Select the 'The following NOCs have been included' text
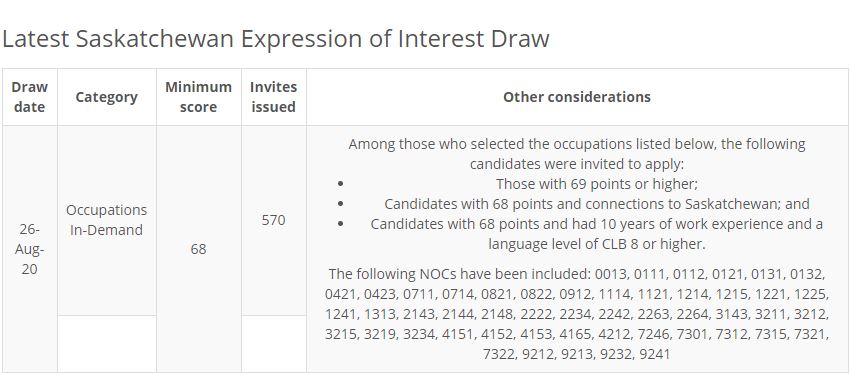This screenshot has width=850, height=374. [460, 274]
